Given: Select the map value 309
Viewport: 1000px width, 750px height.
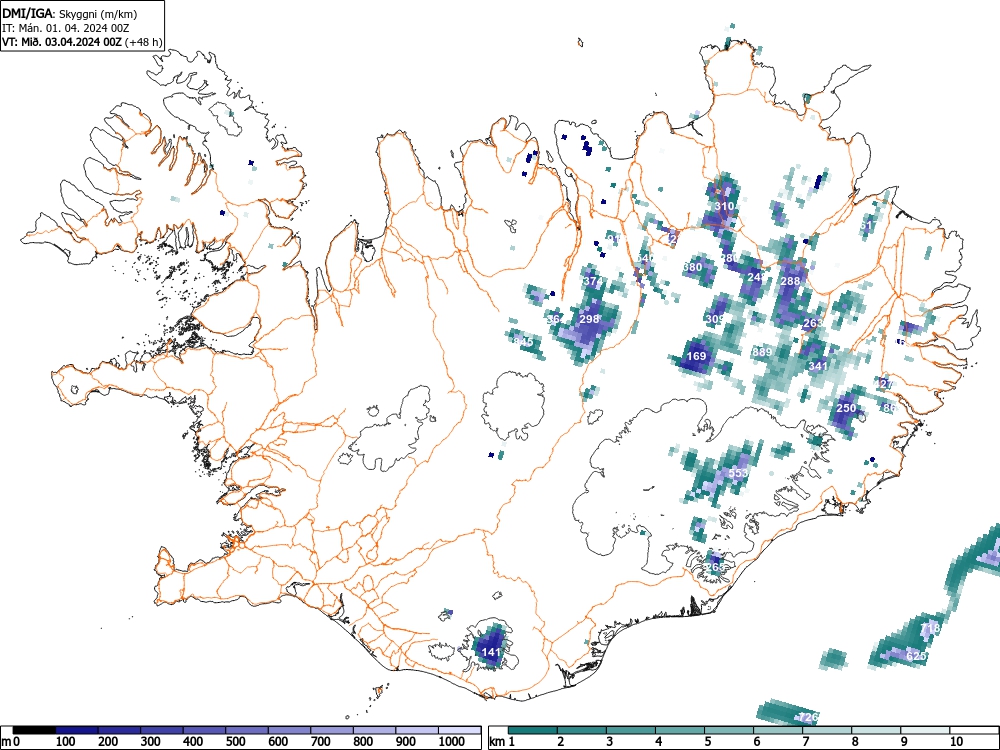Looking at the screenshot, I should tap(716, 319).
